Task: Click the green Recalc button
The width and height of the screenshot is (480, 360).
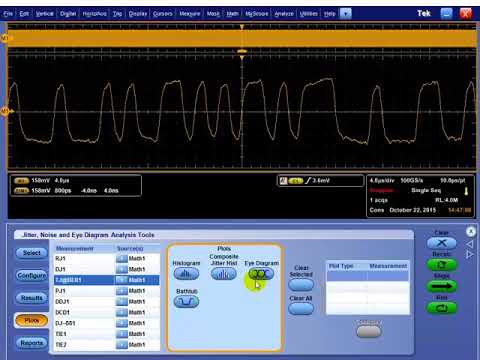Action: [x=442, y=265]
